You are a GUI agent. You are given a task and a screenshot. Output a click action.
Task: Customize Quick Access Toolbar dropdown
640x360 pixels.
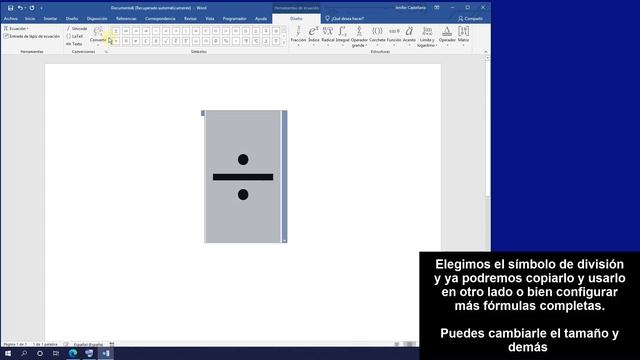click(41, 8)
